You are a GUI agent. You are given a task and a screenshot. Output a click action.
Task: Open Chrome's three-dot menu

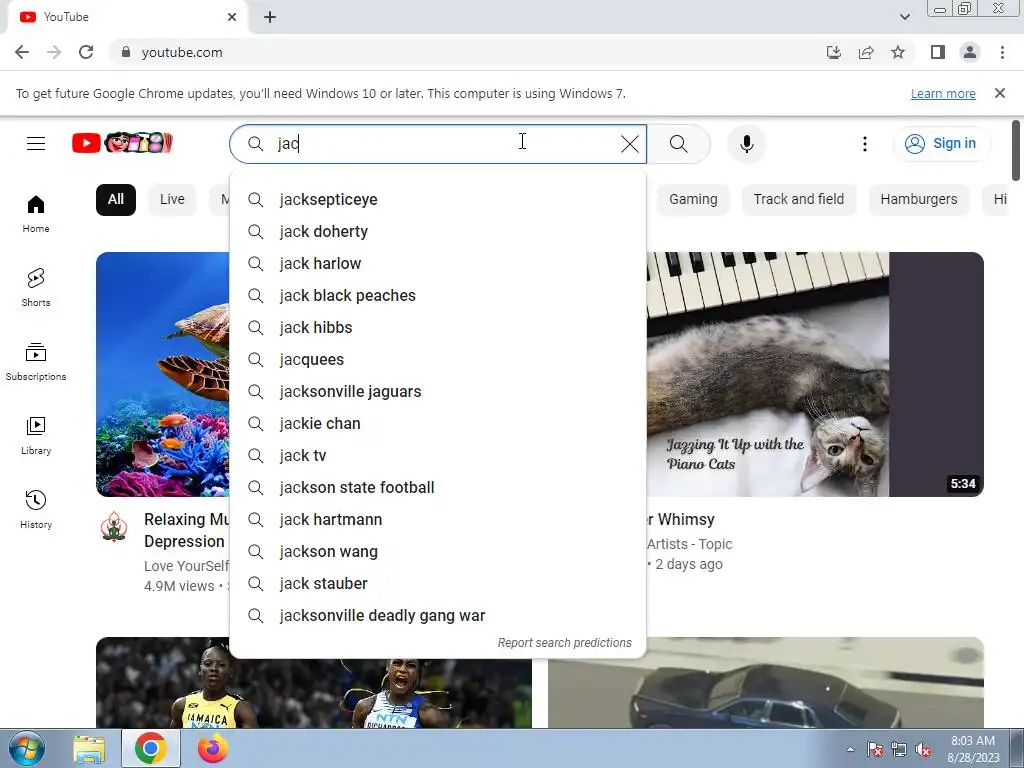[1002, 52]
